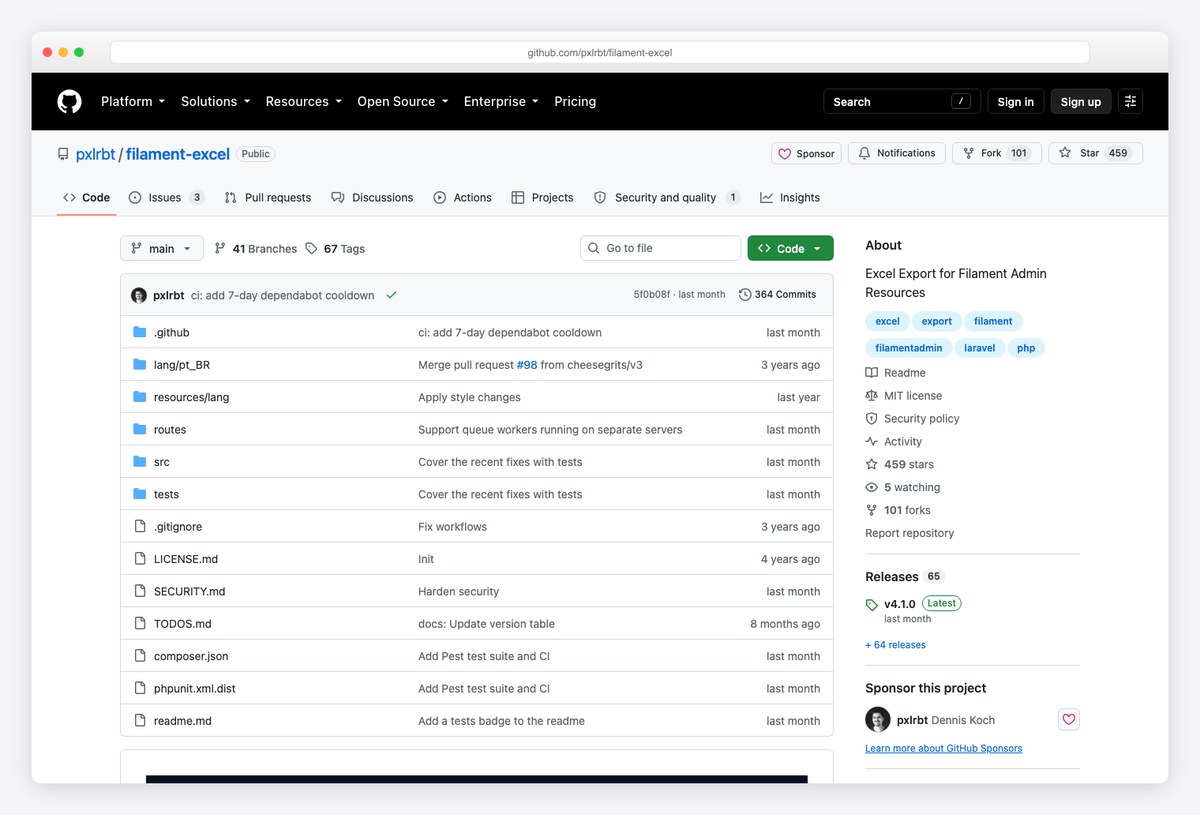Select the laravel topic tag
This screenshot has width=1200, height=815.
click(980, 348)
